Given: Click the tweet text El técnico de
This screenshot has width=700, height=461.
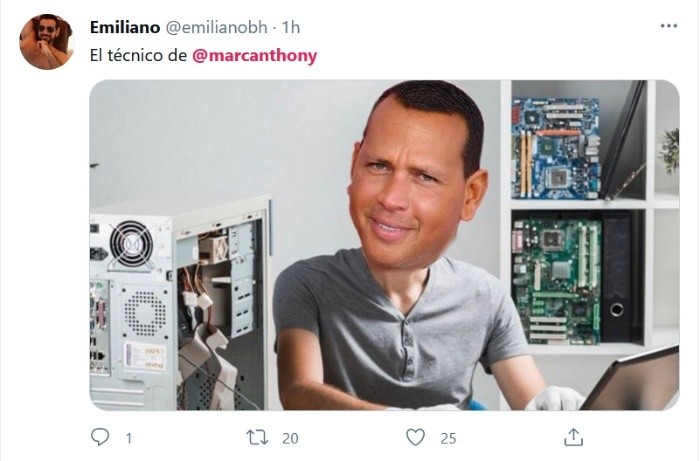Looking at the screenshot, I should [x=138, y=56].
